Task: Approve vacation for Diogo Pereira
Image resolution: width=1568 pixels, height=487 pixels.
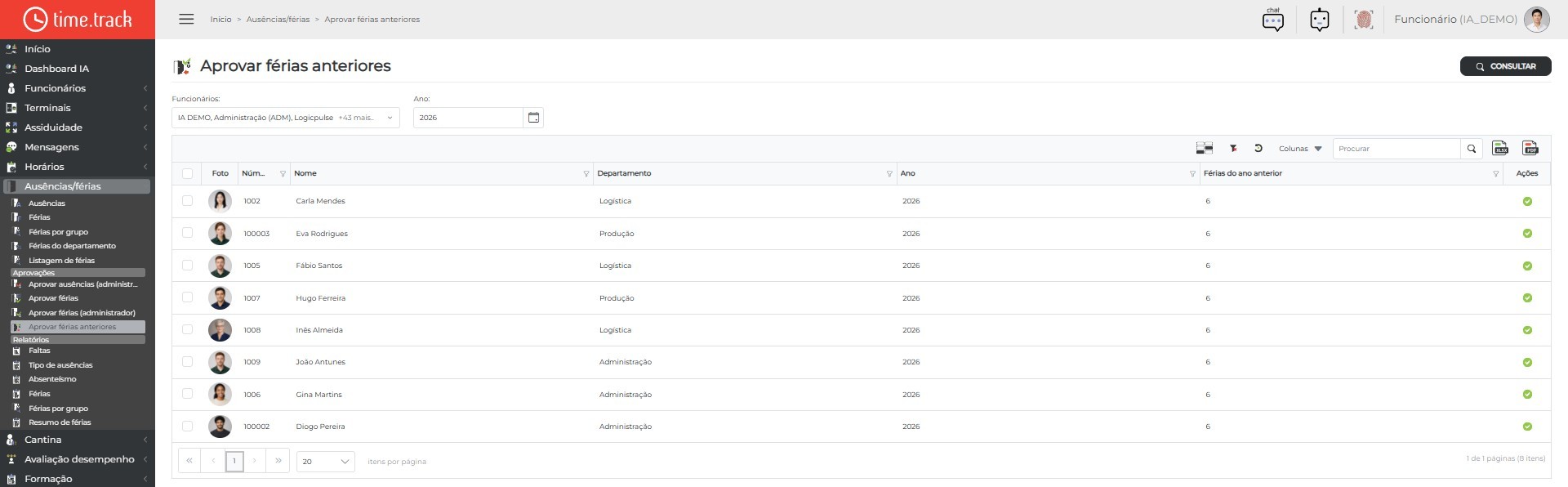Action: coord(1527,427)
